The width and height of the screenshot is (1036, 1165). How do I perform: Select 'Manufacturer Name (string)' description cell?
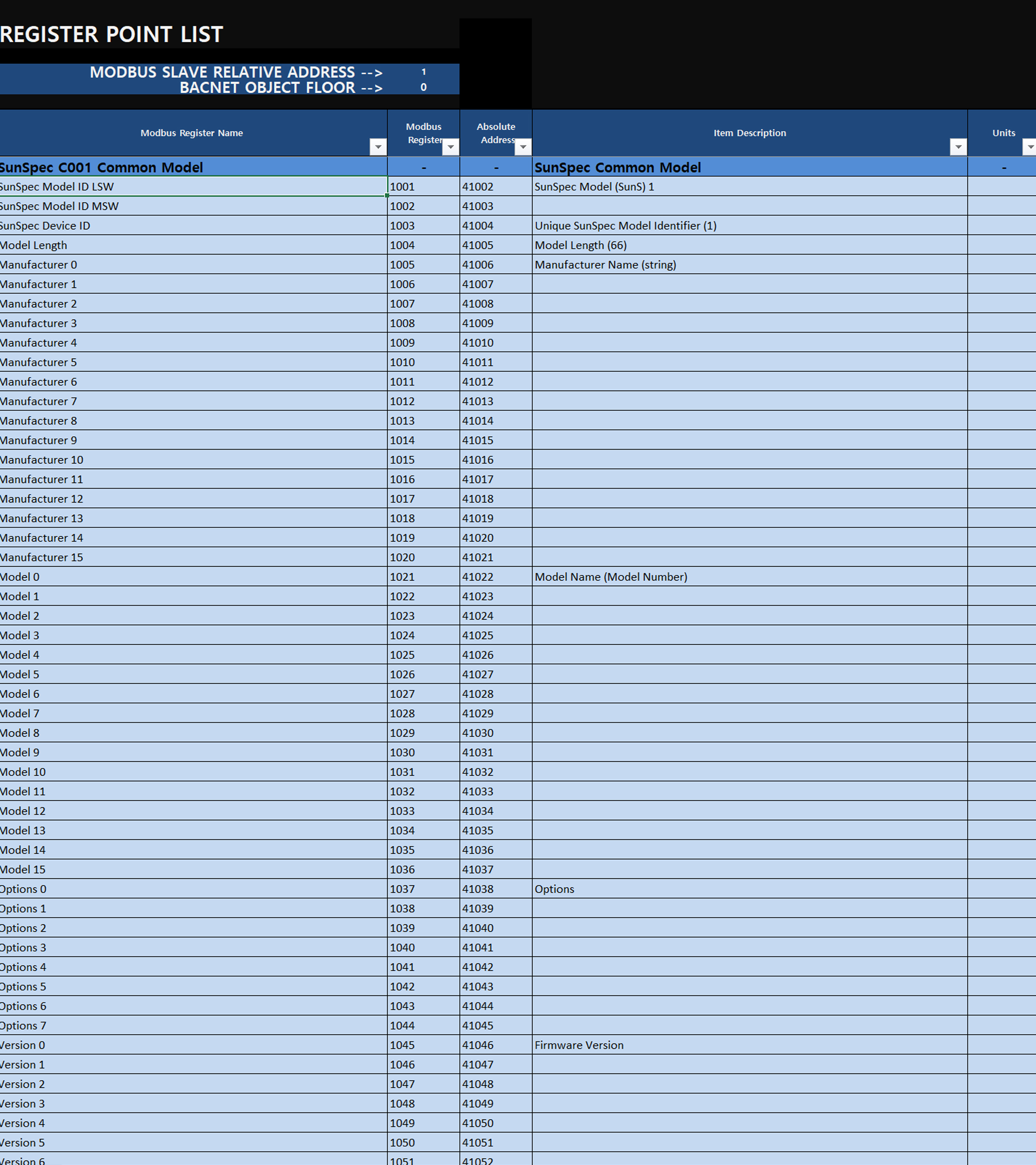click(x=750, y=265)
